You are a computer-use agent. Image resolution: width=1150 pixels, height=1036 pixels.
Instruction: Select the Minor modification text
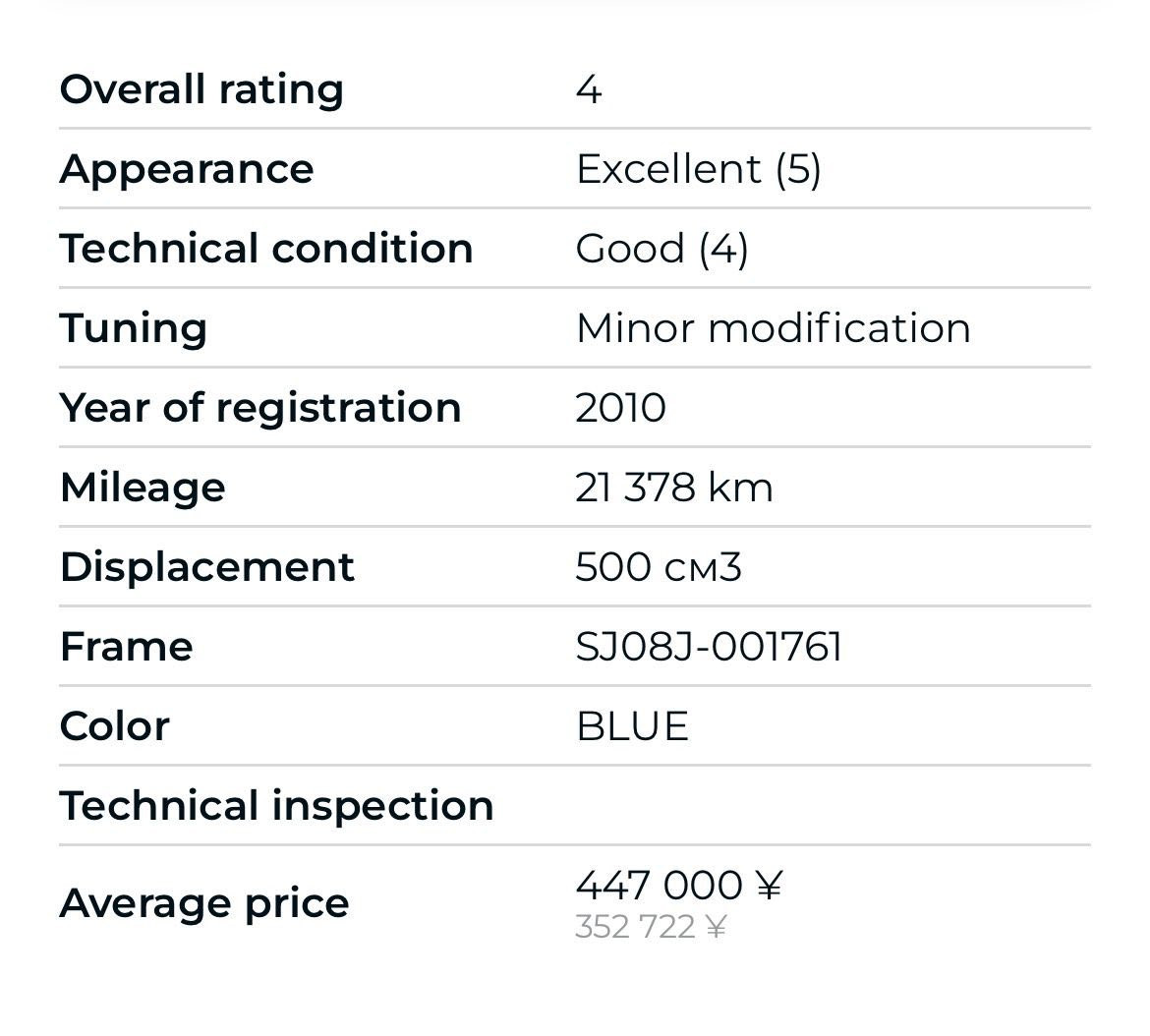point(773,328)
